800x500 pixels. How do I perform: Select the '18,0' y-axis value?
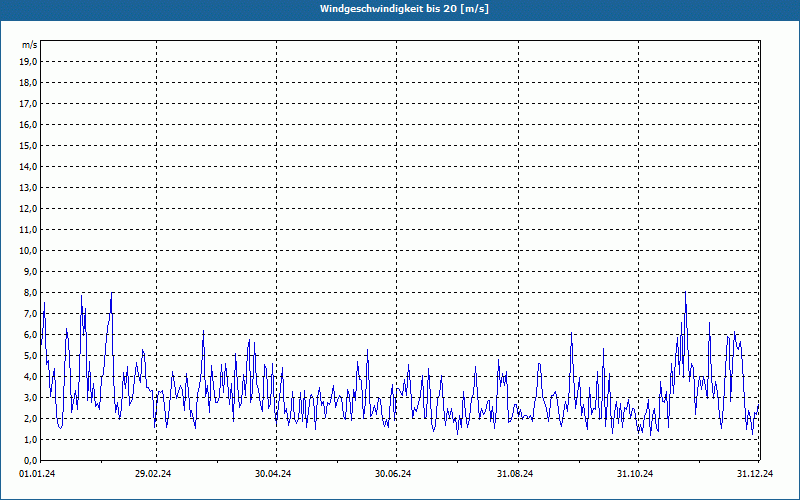[x=29, y=83]
